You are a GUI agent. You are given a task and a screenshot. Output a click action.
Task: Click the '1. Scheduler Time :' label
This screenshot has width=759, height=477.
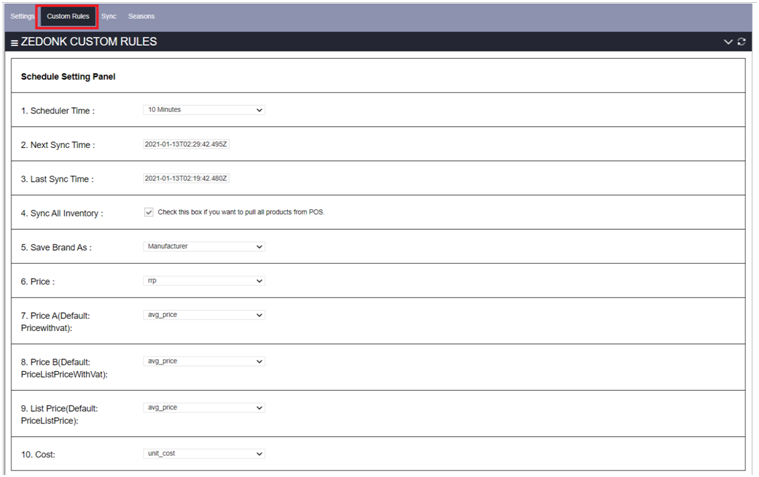(58, 111)
